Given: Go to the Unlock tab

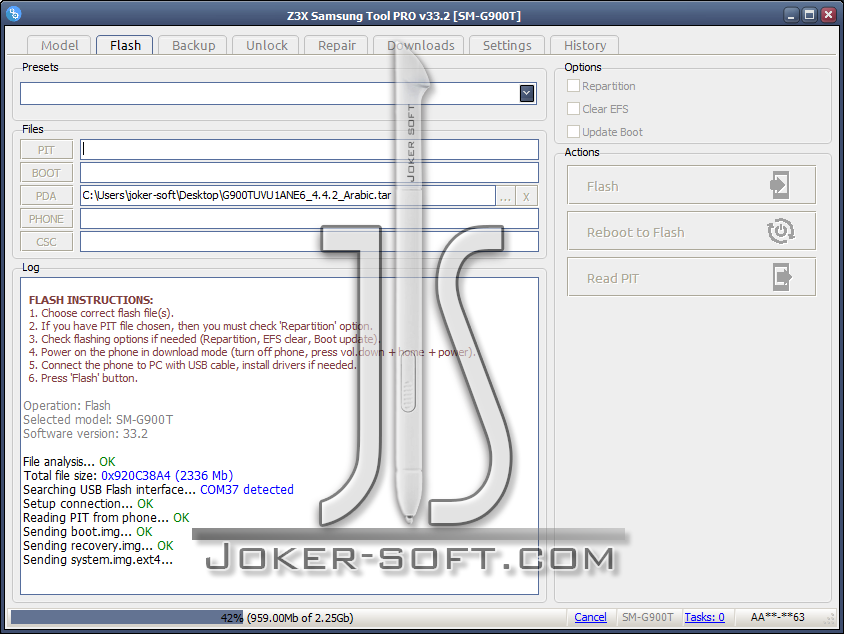Looking at the screenshot, I should pyautogui.click(x=266, y=46).
